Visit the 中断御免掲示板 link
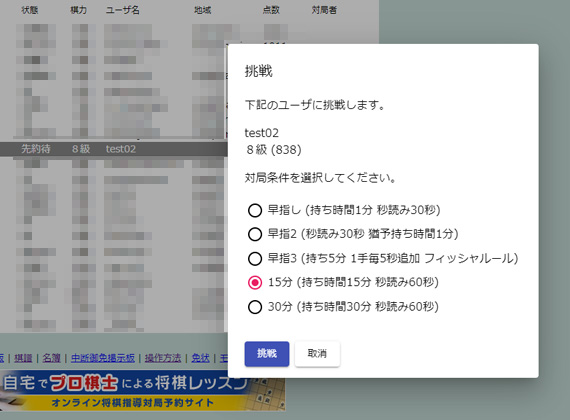570x420 pixels. click(x=103, y=358)
